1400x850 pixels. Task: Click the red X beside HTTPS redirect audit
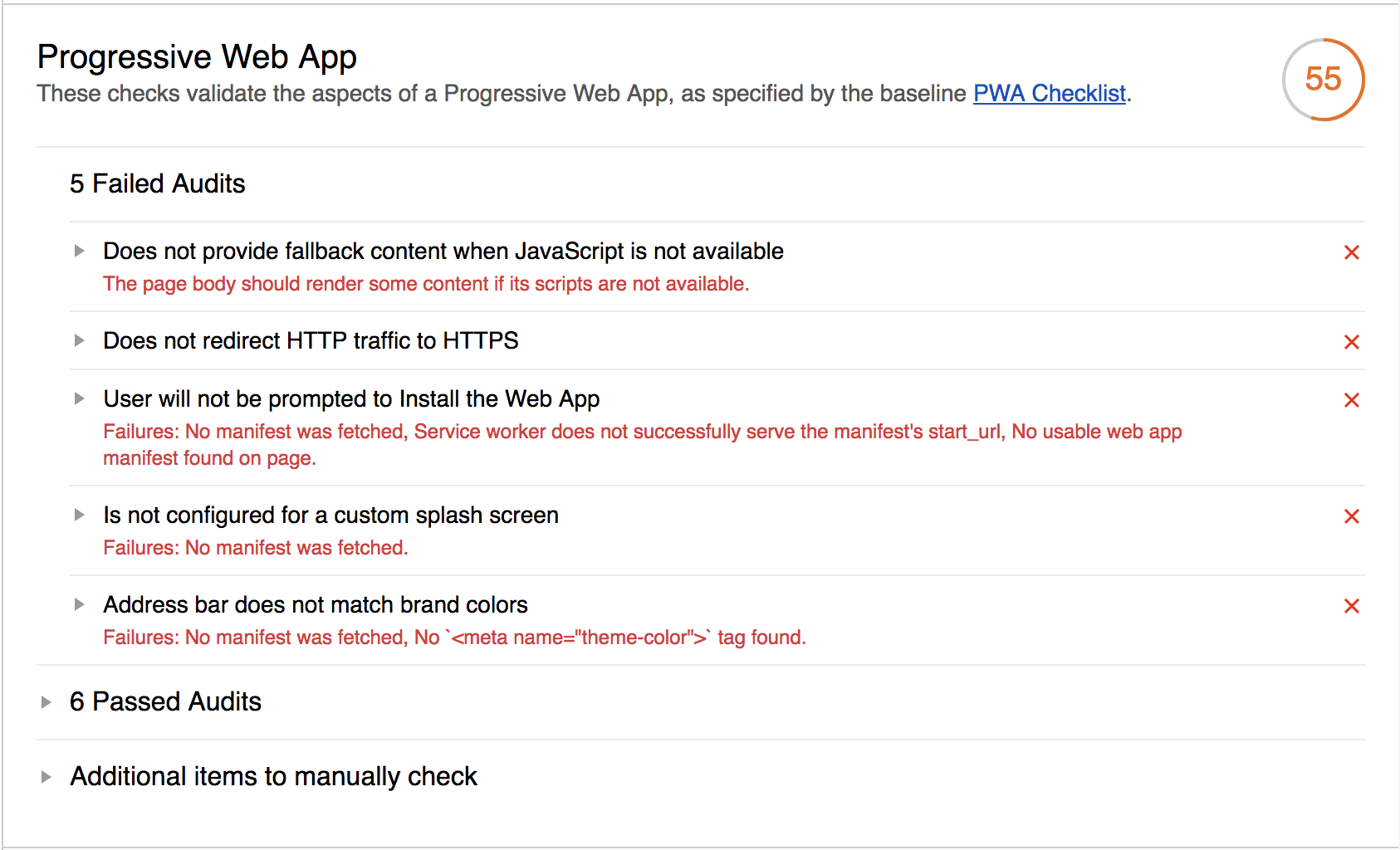[x=1351, y=342]
